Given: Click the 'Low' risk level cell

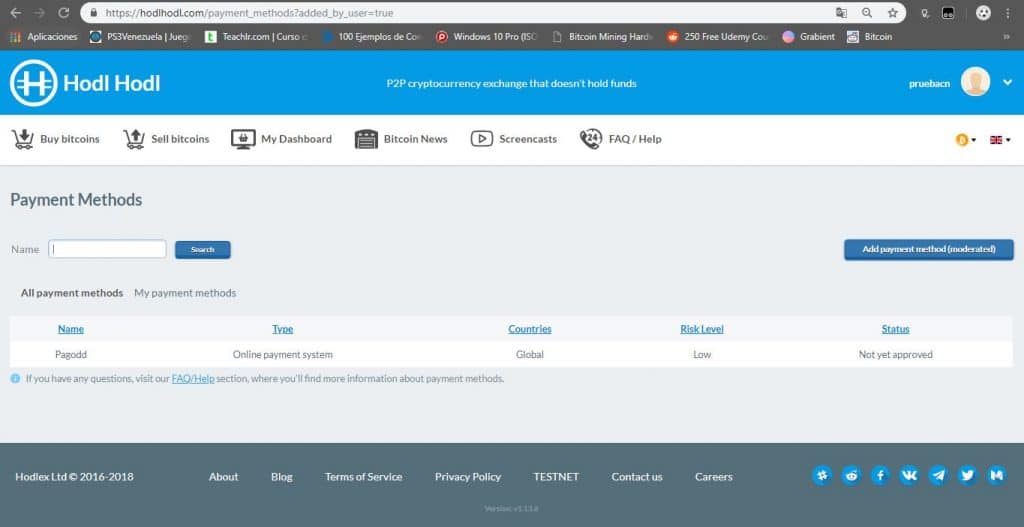Looking at the screenshot, I should pyautogui.click(x=702, y=355).
